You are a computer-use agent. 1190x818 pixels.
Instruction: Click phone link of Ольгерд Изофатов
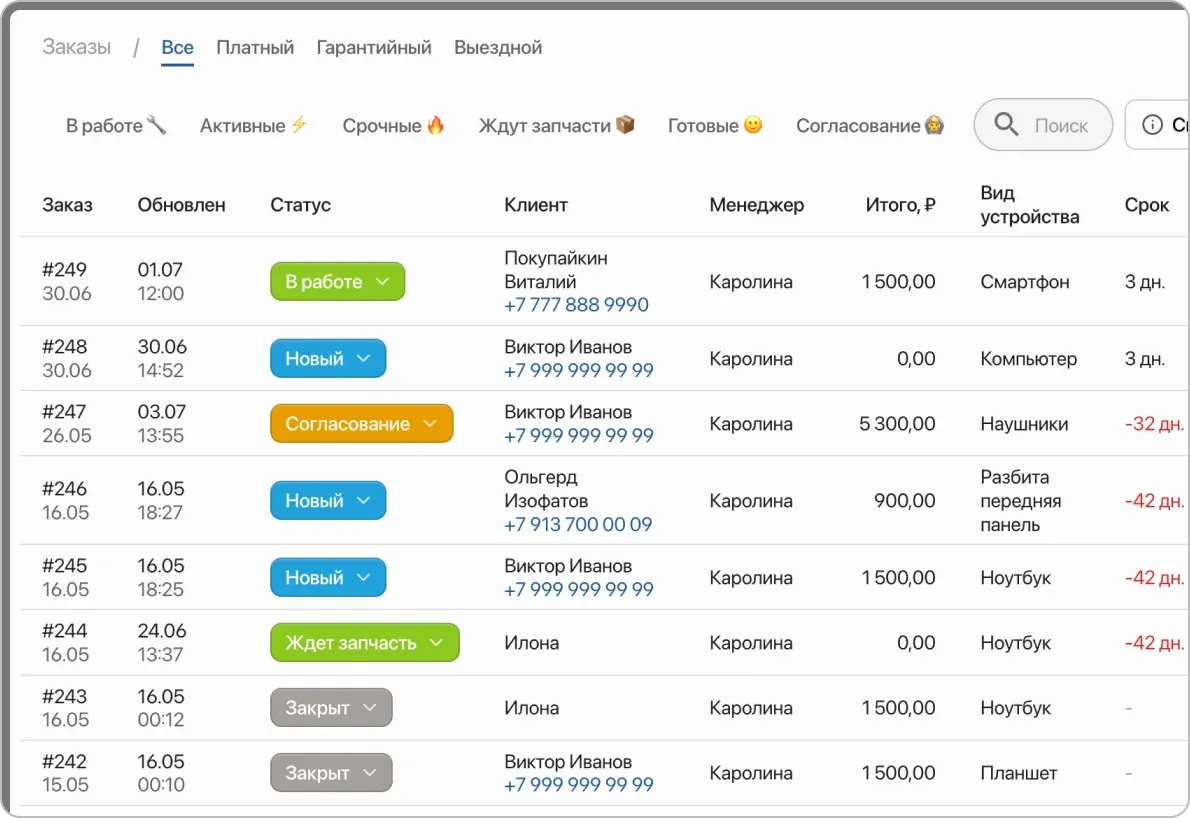point(576,524)
